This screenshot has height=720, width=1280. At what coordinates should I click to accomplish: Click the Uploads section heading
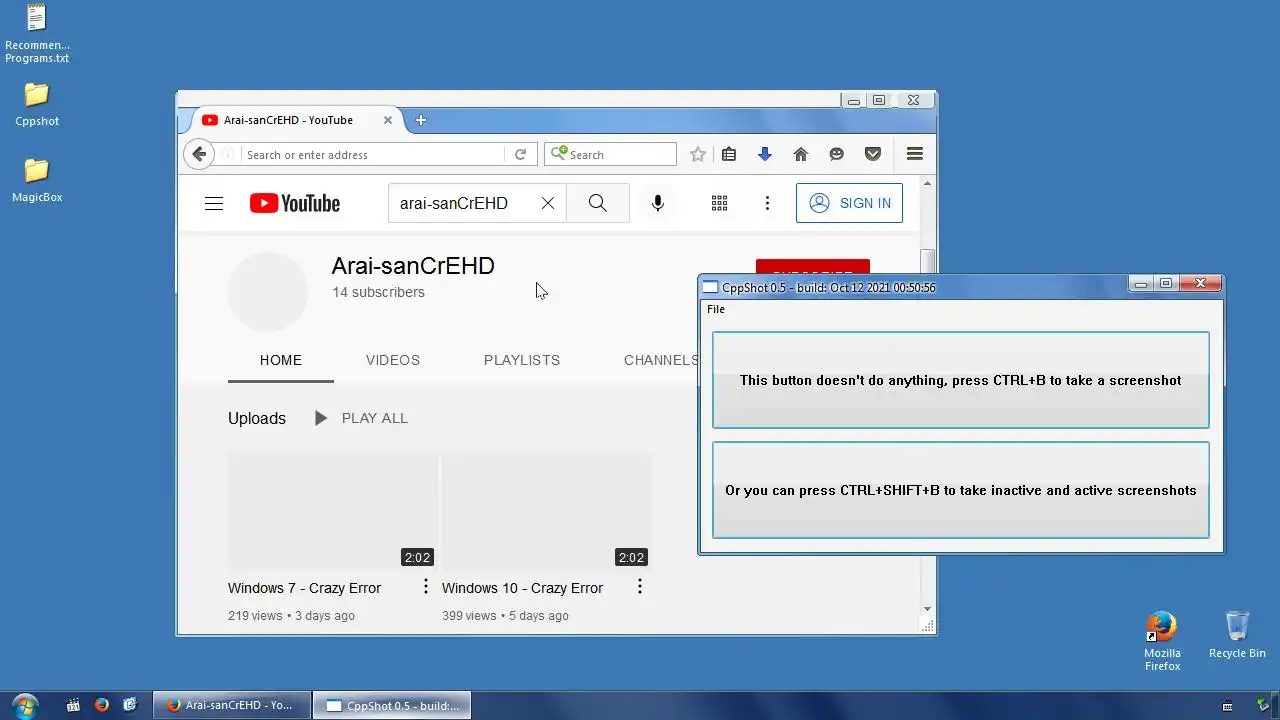(257, 418)
